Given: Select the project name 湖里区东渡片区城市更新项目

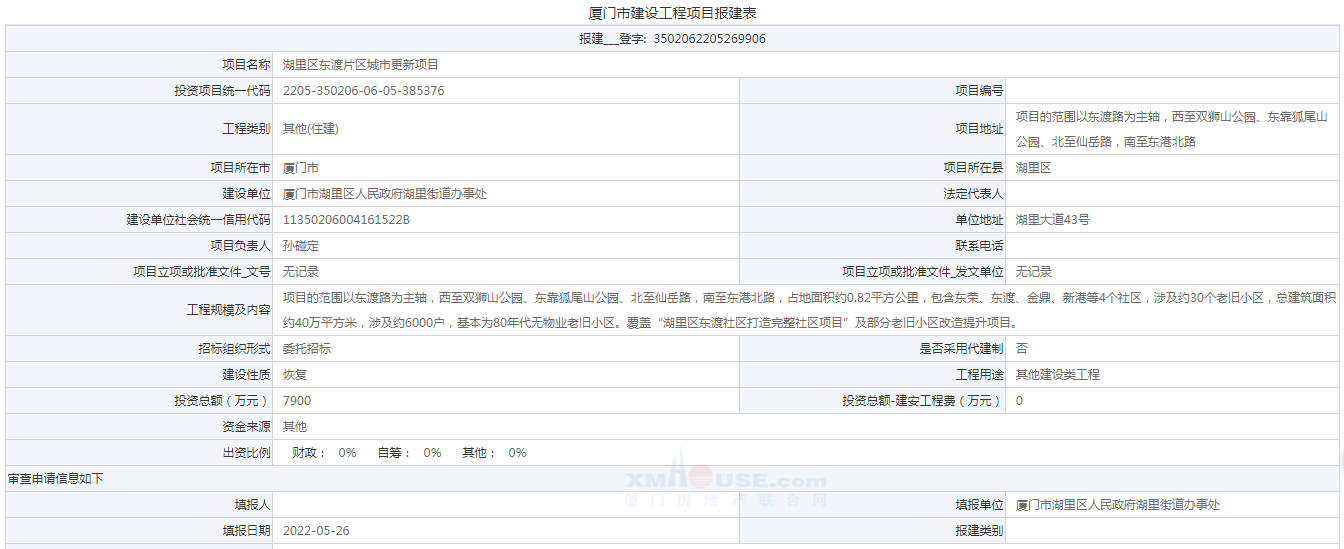Looking at the screenshot, I should point(360,65).
